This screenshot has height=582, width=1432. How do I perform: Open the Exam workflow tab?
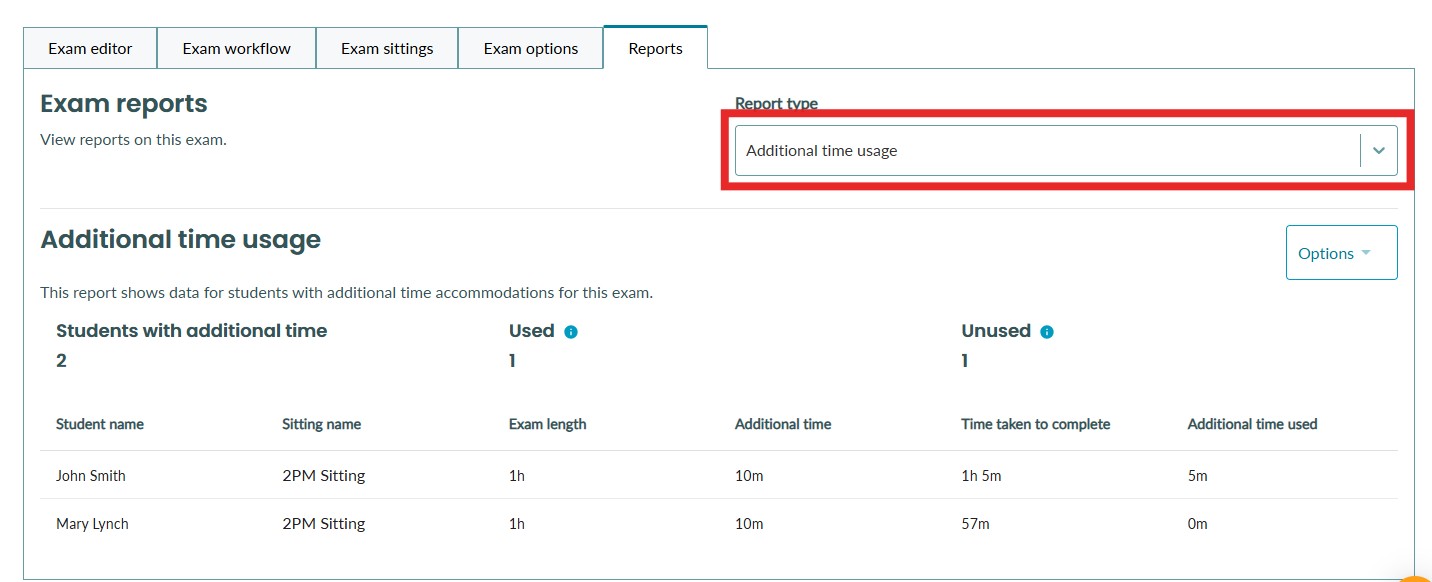tap(237, 48)
